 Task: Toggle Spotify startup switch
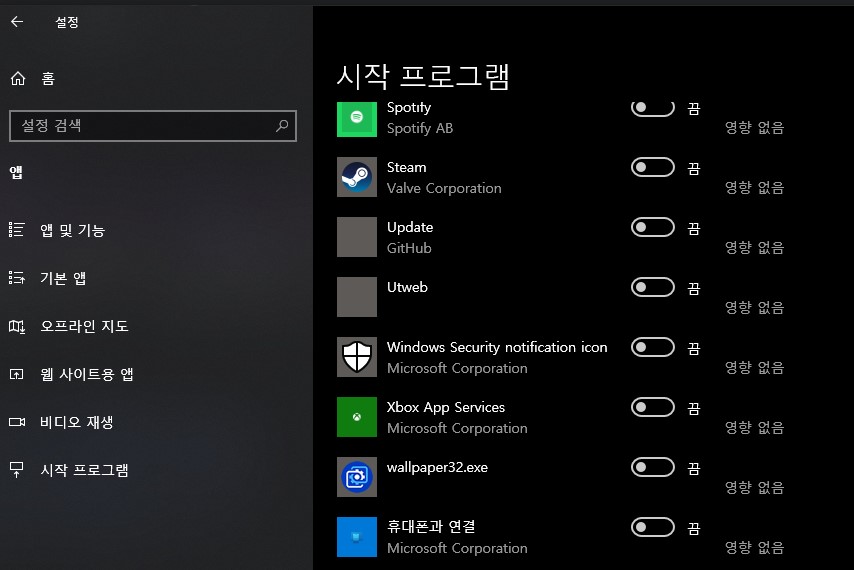coord(652,108)
